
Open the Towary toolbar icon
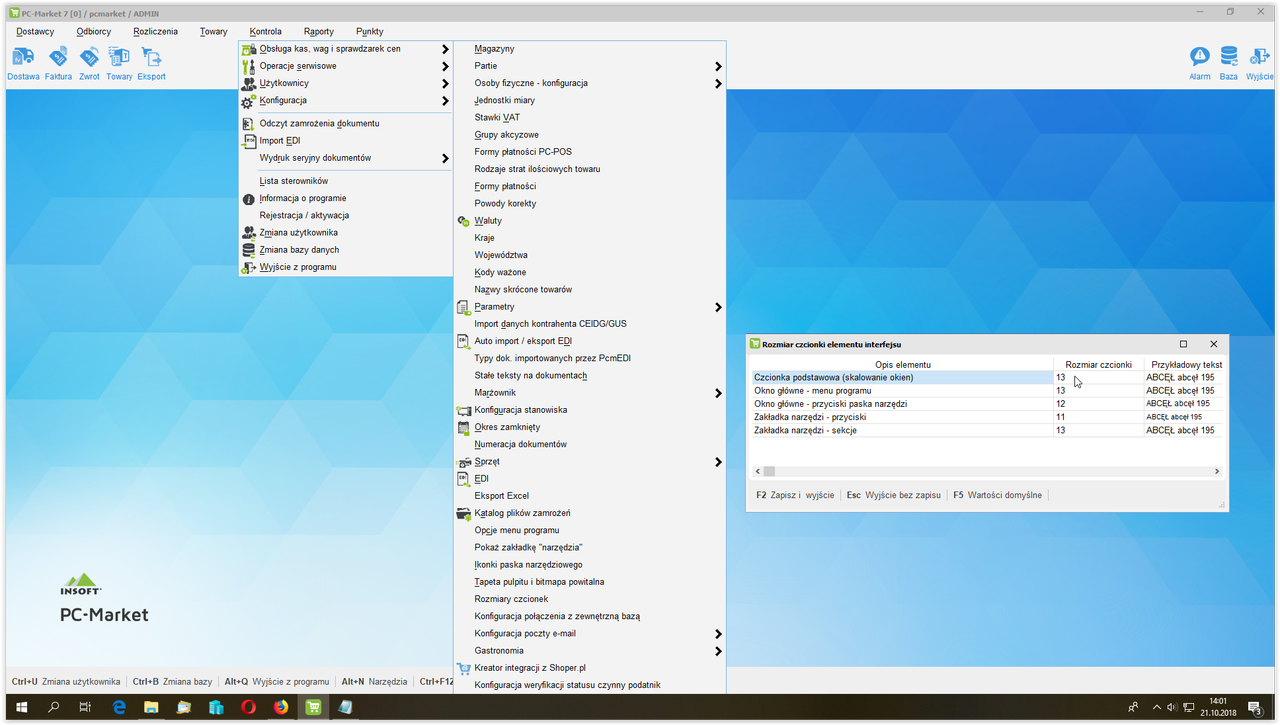(x=119, y=62)
